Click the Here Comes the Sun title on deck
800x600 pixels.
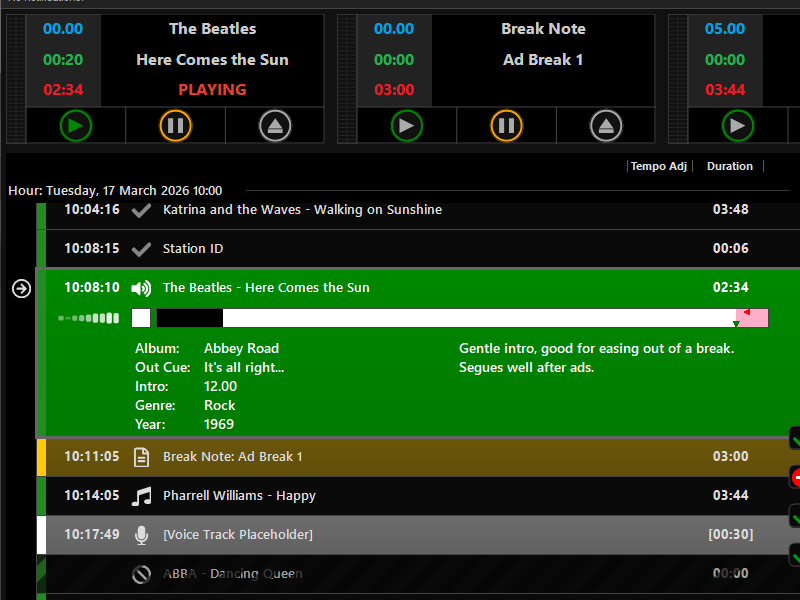212,60
